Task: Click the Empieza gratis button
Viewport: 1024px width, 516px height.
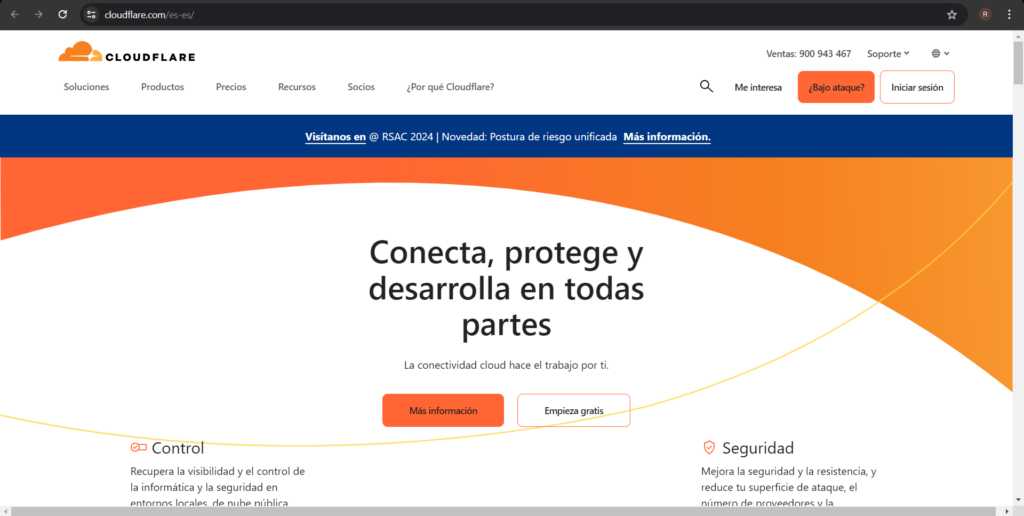Action: [x=573, y=410]
